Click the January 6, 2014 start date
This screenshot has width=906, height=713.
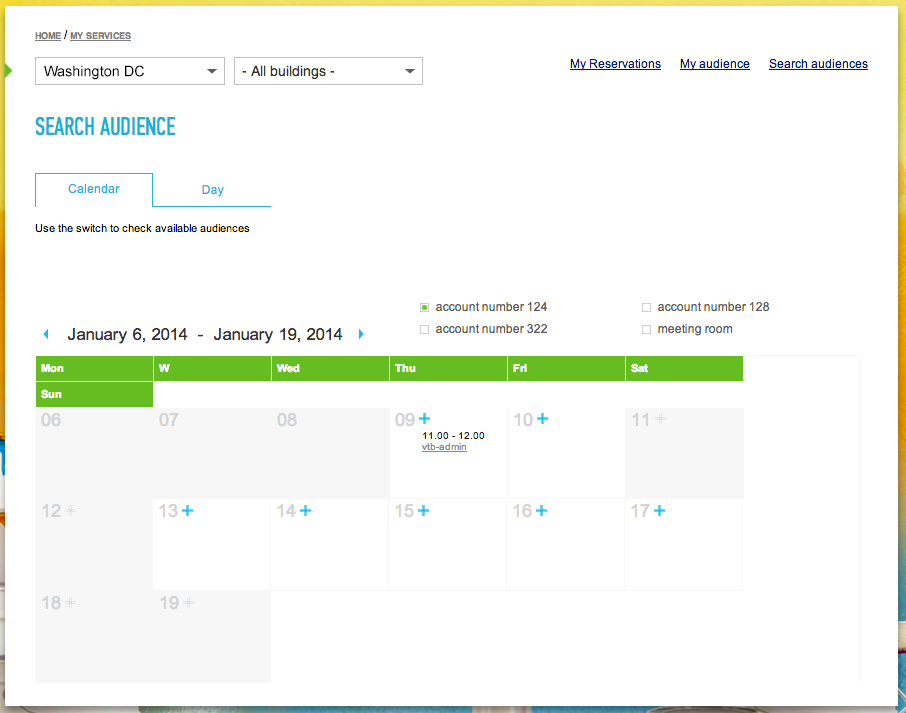click(x=127, y=334)
